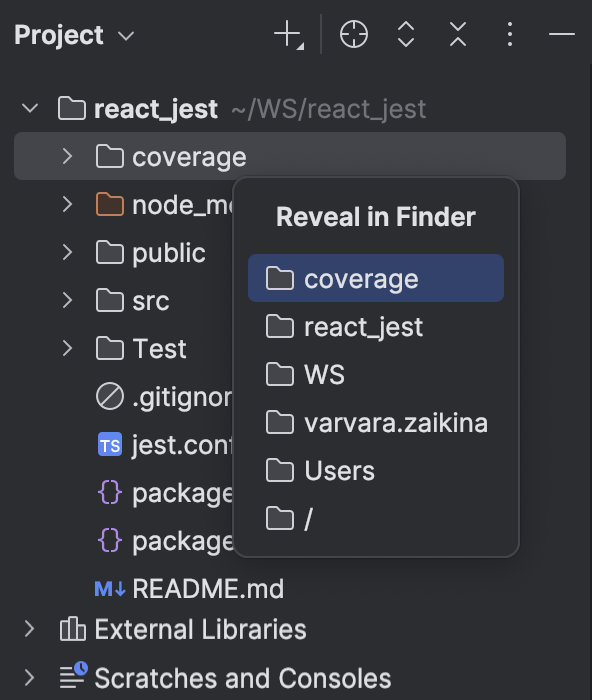This screenshot has height=700, width=592.
Task: Click Select Opened File crosshair icon
Action: (354, 34)
